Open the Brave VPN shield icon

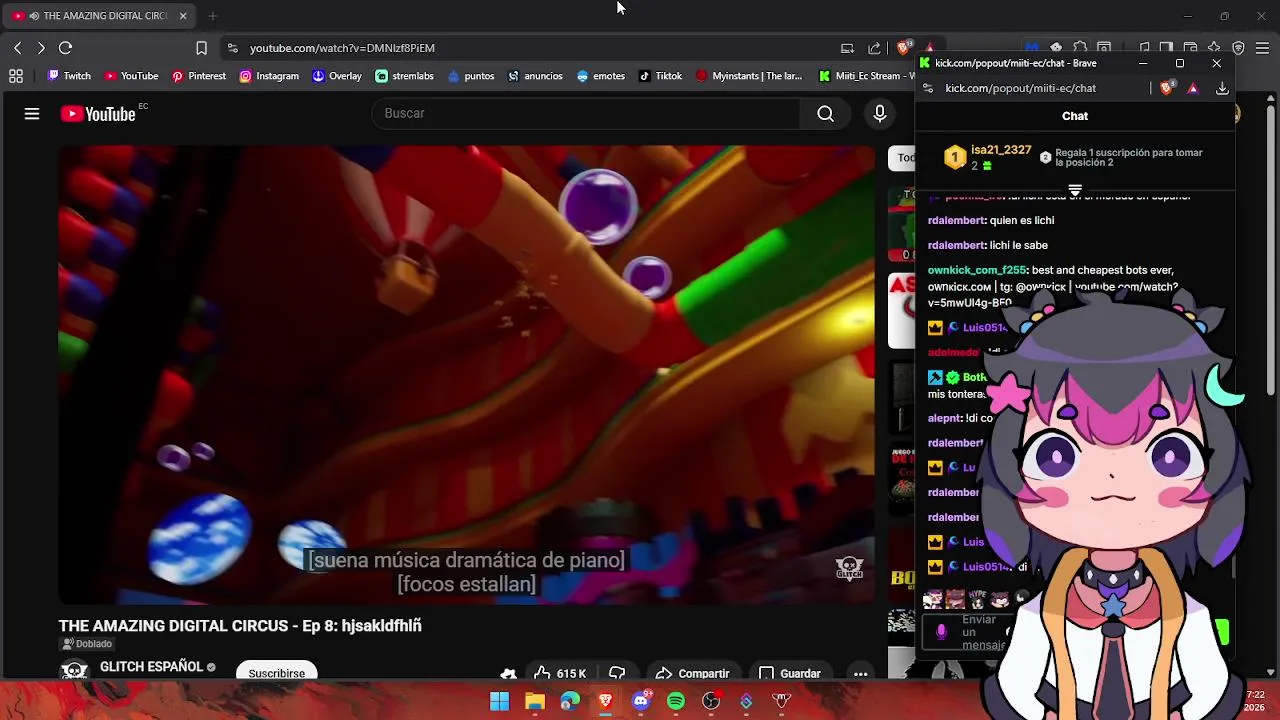1238,48
